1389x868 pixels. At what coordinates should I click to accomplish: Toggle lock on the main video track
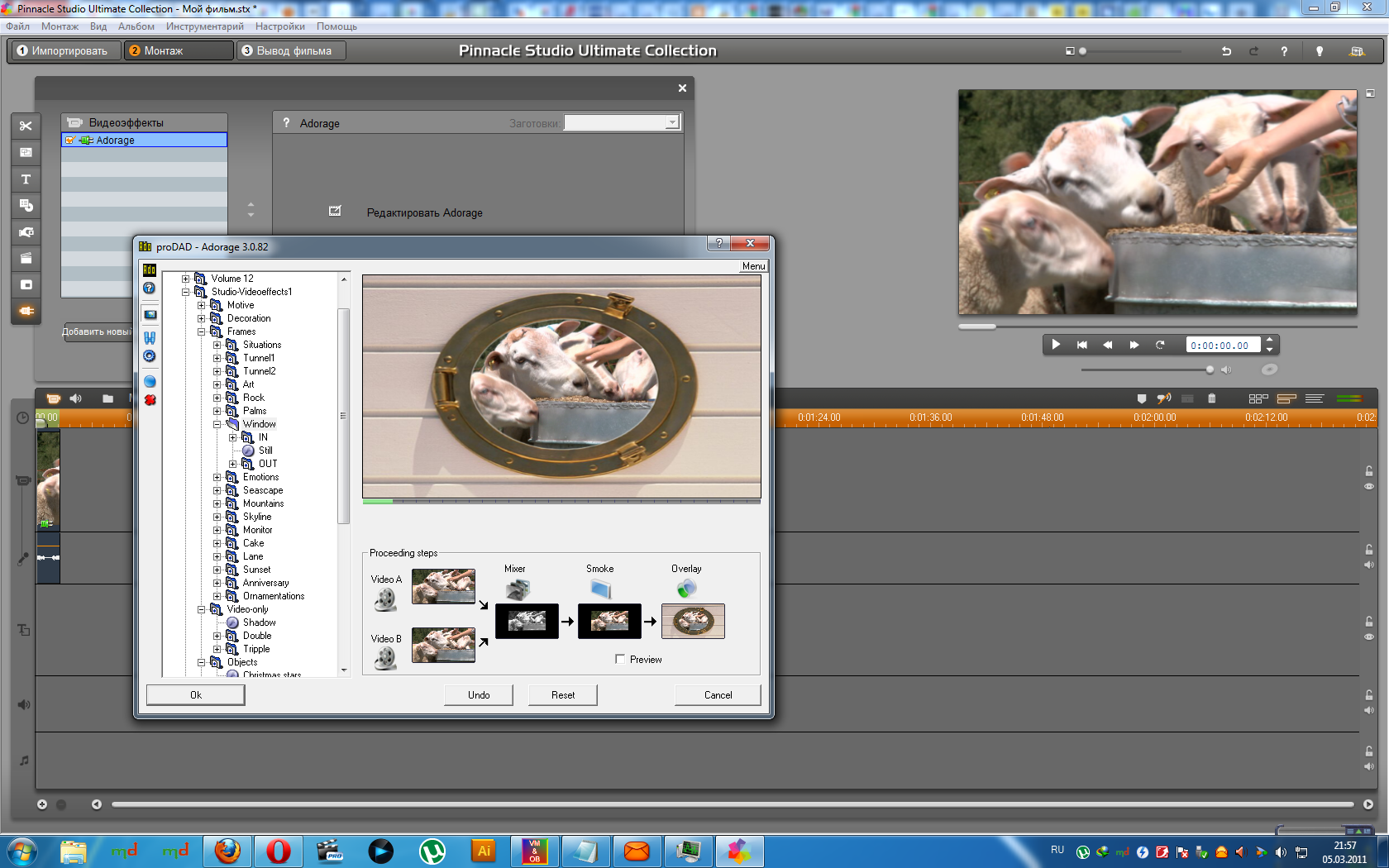[1369, 470]
